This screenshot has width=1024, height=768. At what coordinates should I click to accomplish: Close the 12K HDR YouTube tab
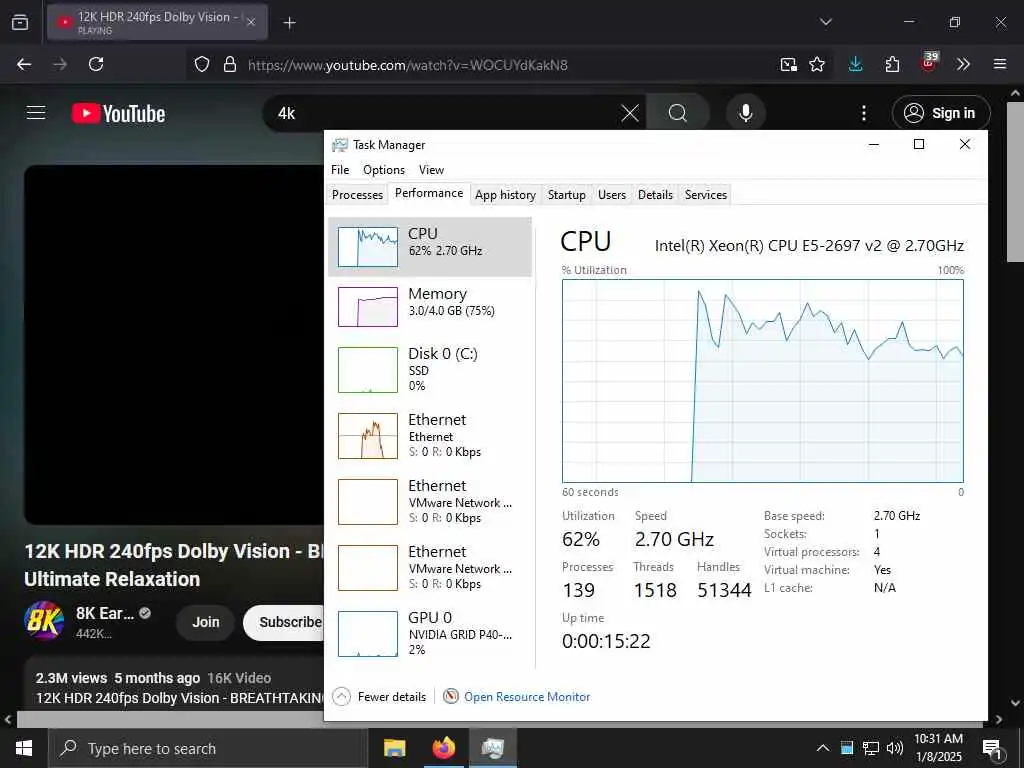(x=251, y=22)
